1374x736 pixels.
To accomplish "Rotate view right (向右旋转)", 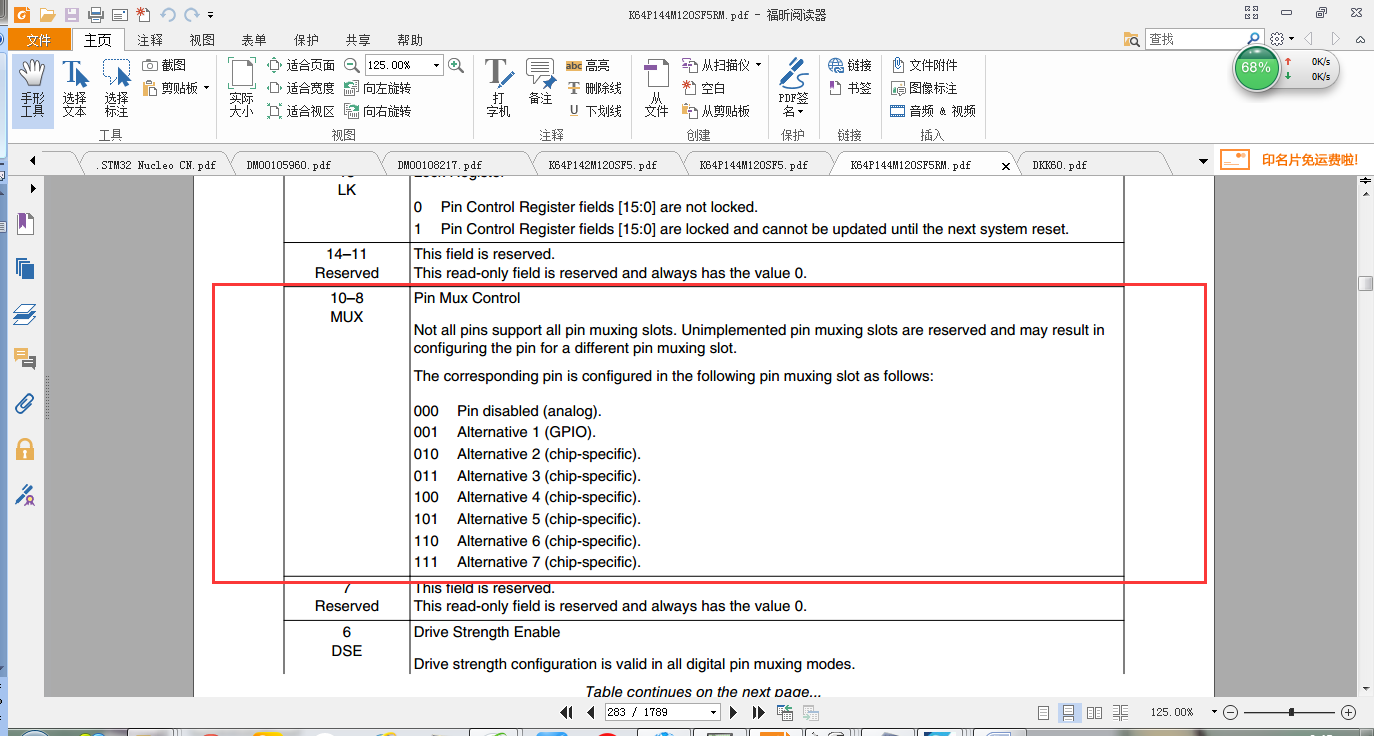I will pyautogui.click(x=377, y=111).
